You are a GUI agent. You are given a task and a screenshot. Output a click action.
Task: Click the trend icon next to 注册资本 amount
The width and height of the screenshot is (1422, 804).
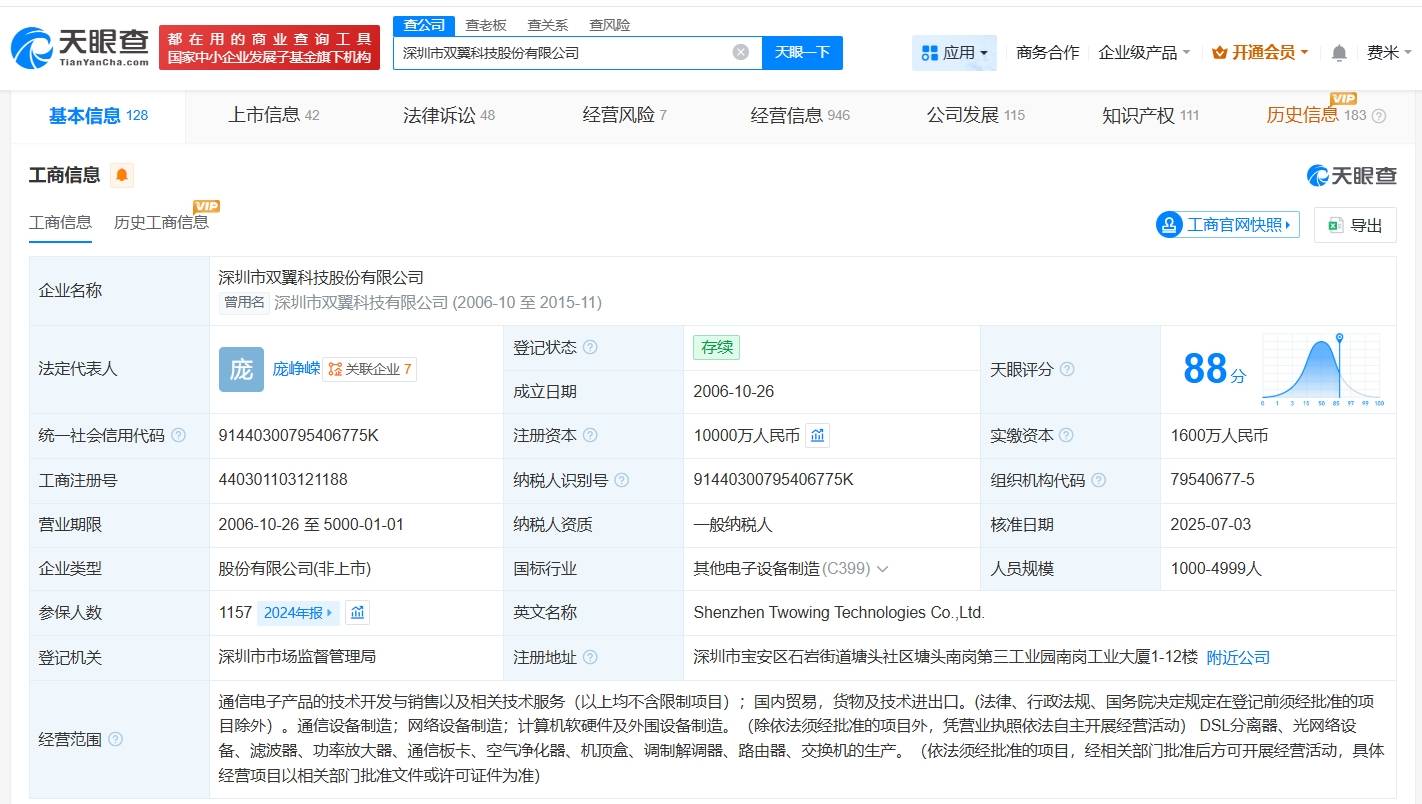pos(817,435)
